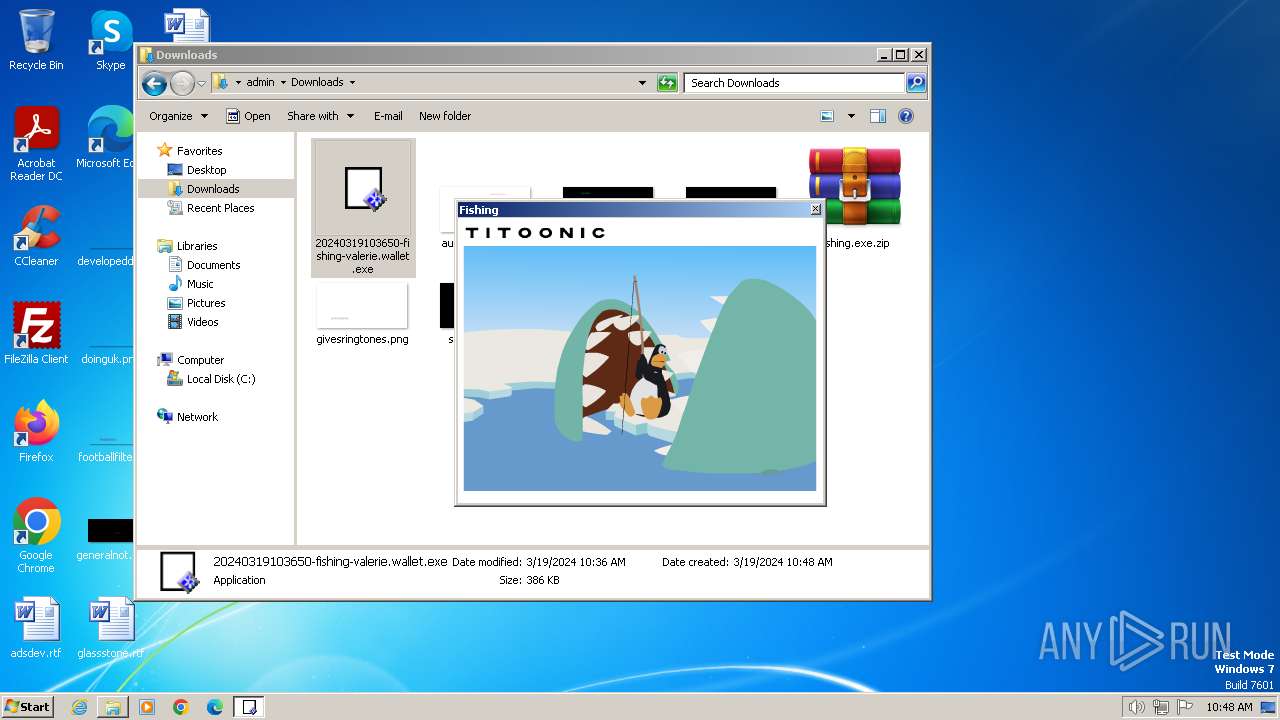
Task: Click Open in the Explorer toolbar
Action: (x=248, y=116)
